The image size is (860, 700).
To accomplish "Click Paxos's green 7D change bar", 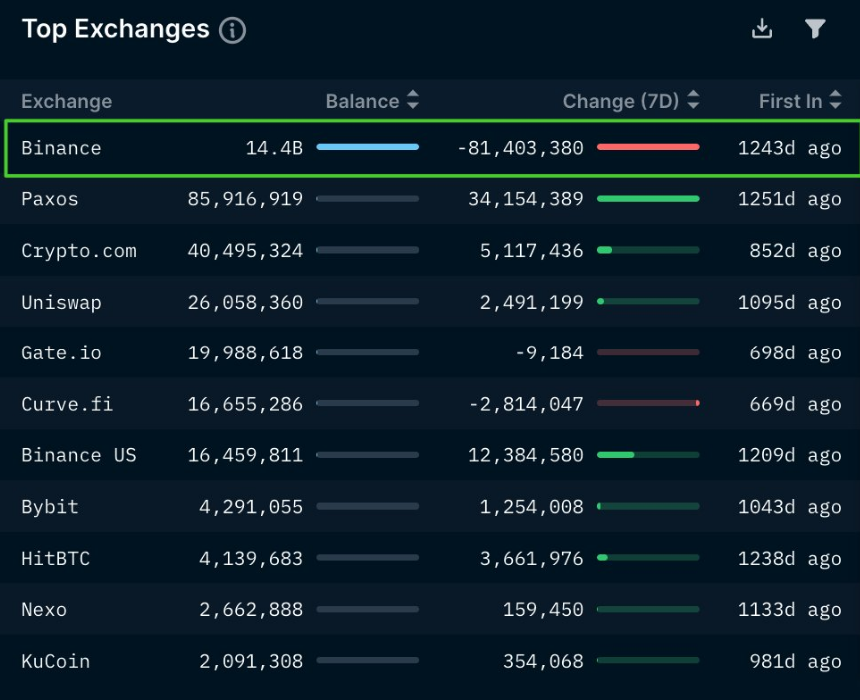I will click(647, 199).
